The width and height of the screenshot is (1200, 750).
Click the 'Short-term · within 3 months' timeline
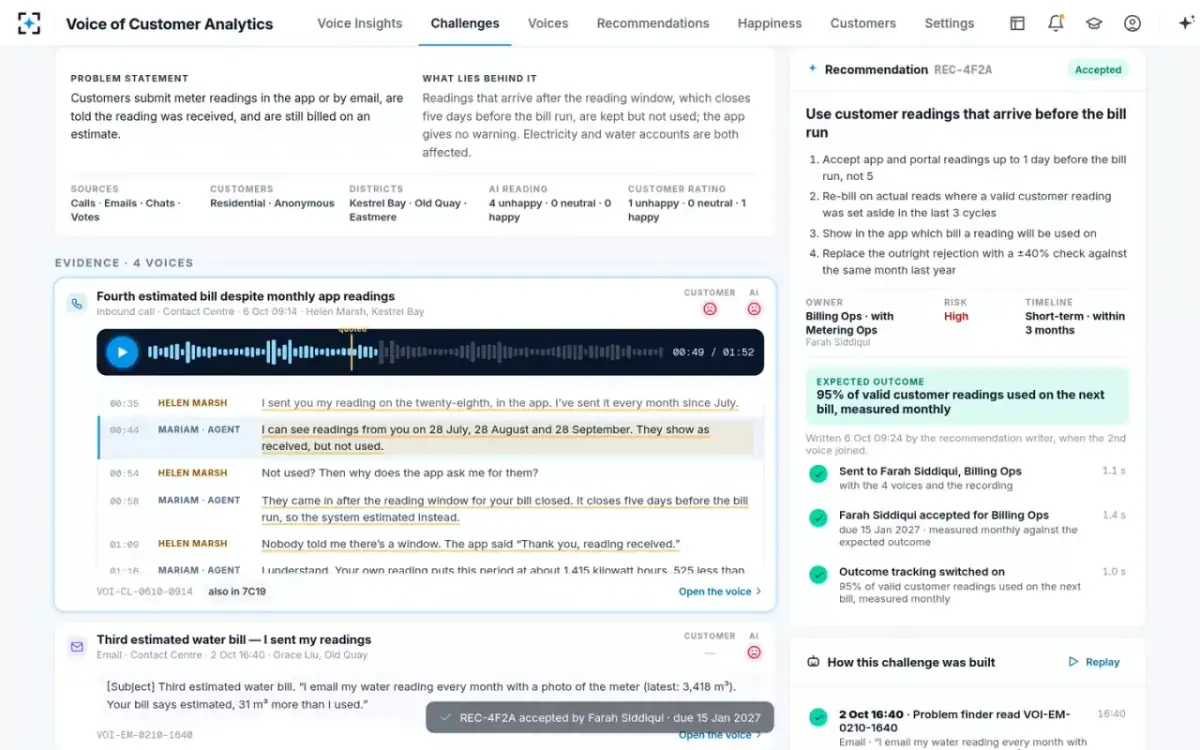pyautogui.click(x=1075, y=323)
